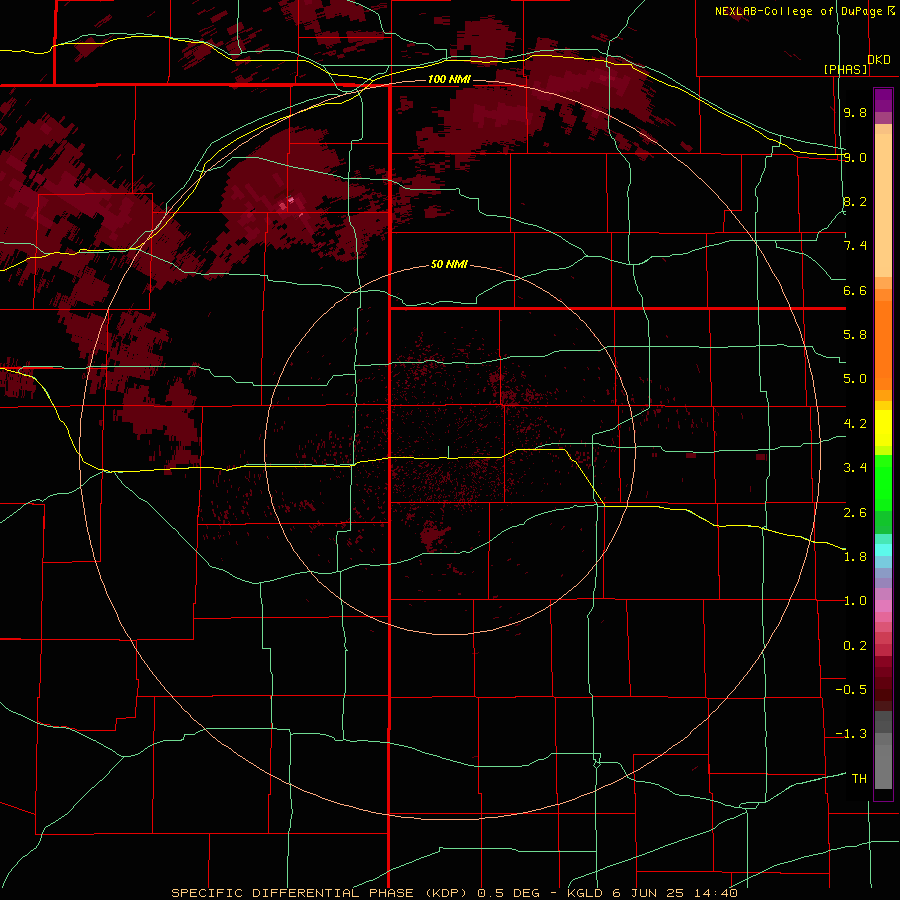Click the green segment of the color bar
The width and height of the screenshot is (900, 900).
(x=883, y=483)
